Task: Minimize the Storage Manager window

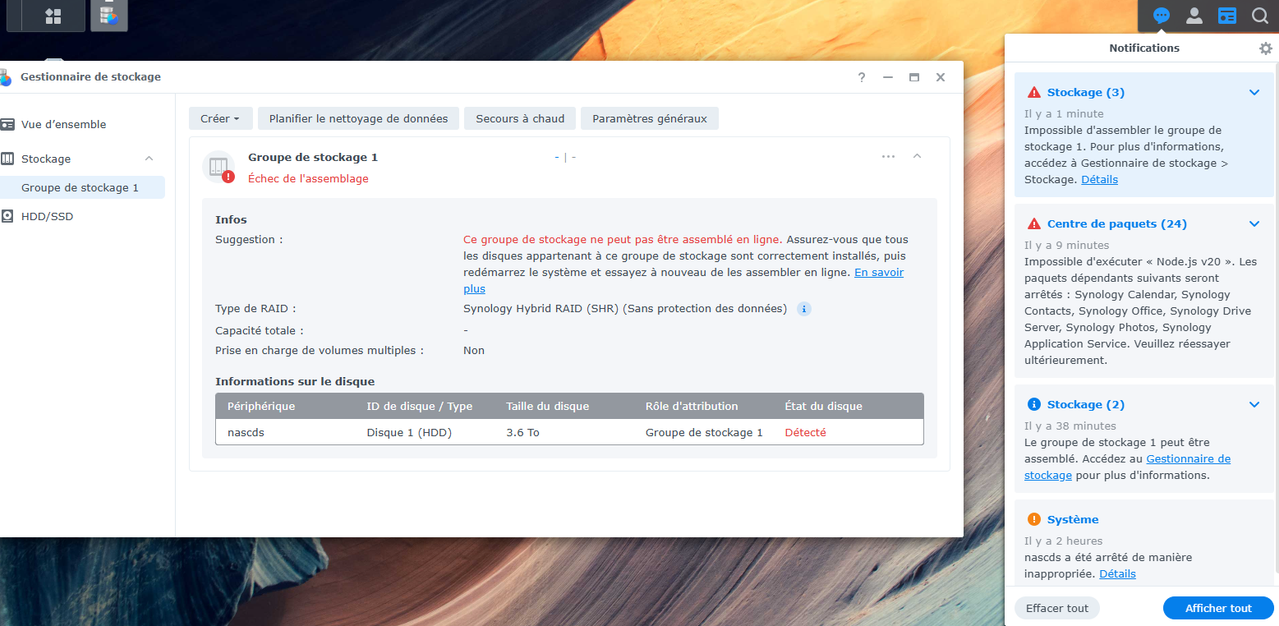Action: point(888,77)
